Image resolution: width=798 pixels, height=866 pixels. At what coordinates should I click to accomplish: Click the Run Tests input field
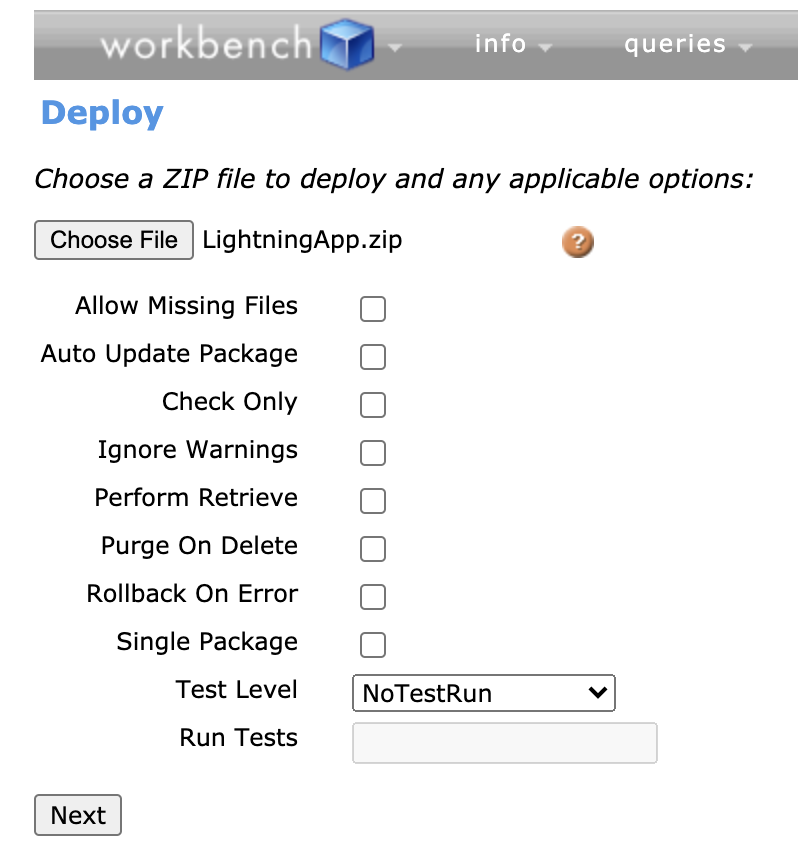click(x=505, y=743)
